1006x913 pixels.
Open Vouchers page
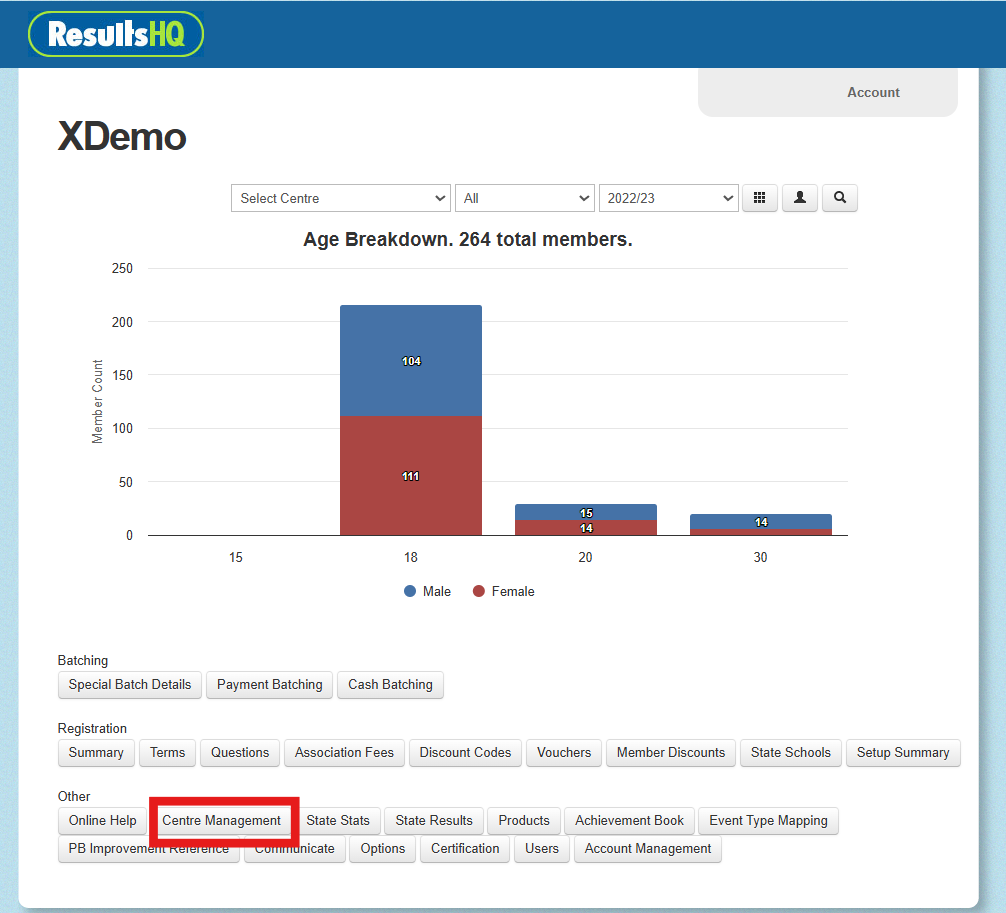coord(564,753)
